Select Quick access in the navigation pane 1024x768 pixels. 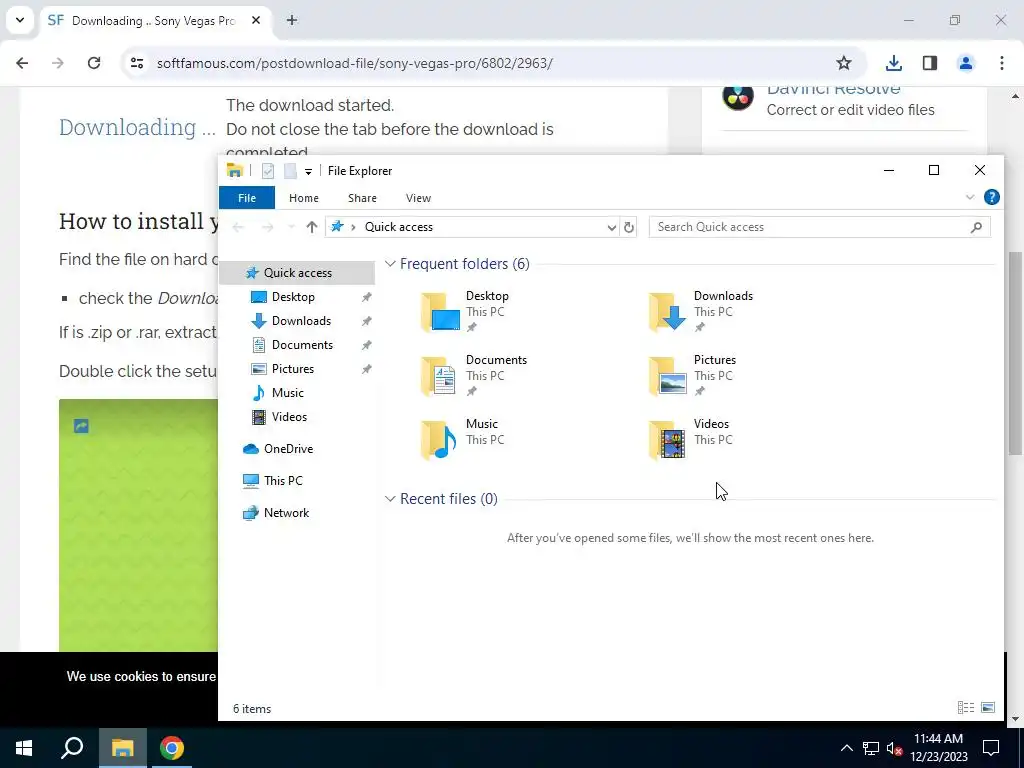[297, 272]
